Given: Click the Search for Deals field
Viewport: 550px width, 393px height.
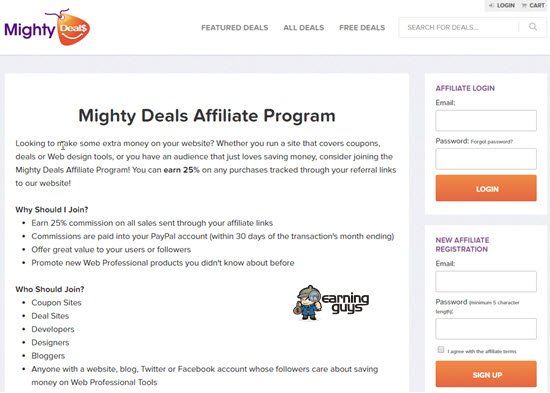Looking at the screenshot, I should click(x=459, y=27).
